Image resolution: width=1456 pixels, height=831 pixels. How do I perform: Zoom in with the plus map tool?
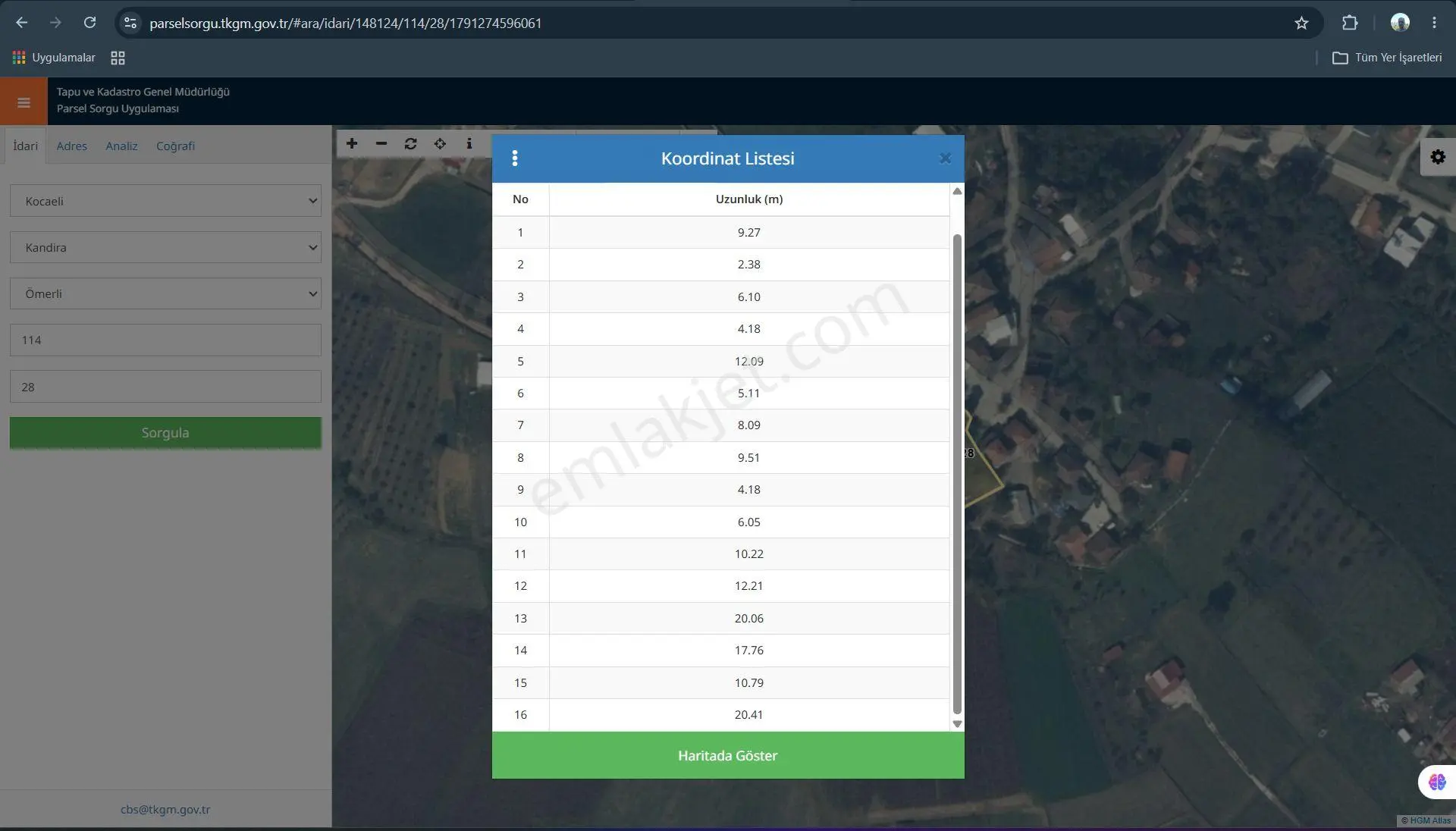point(352,143)
